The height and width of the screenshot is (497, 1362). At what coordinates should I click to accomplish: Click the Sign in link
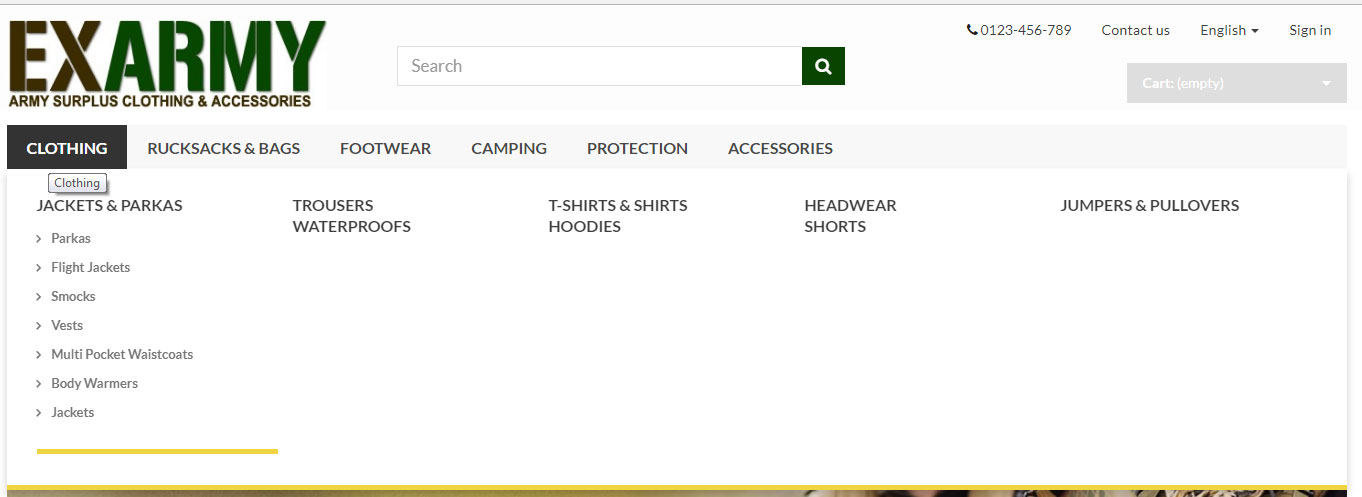(1310, 30)
